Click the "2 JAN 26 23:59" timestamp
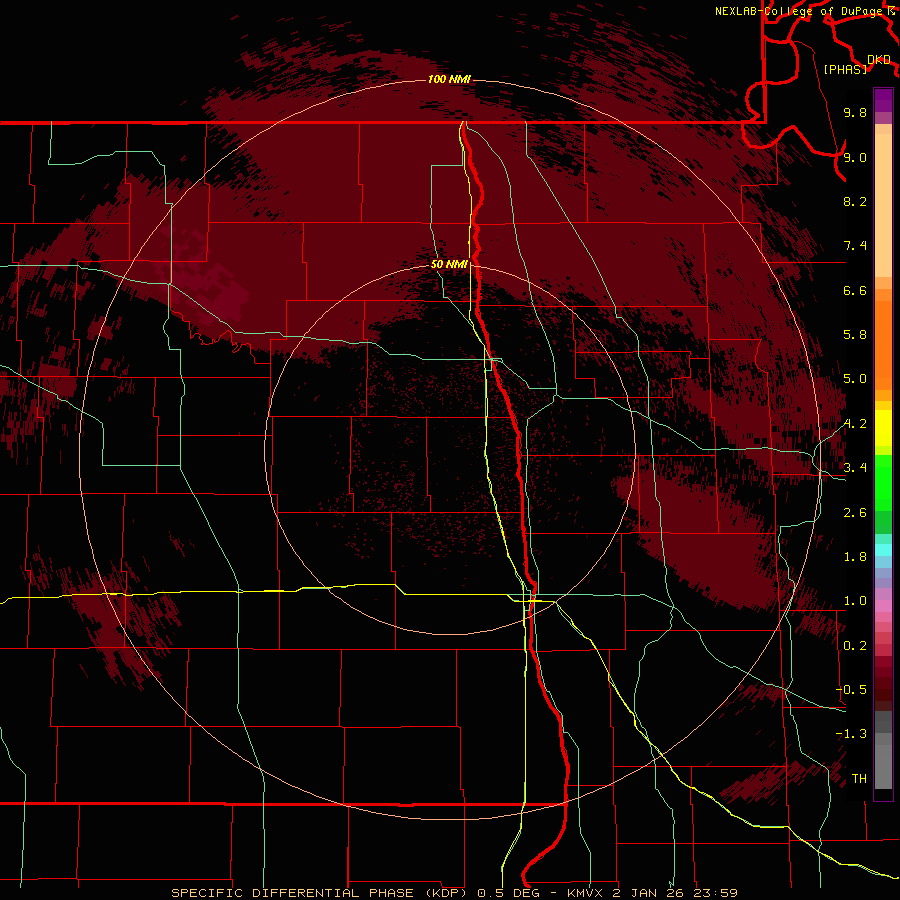The image size is (900, 900). click(675, 893)
